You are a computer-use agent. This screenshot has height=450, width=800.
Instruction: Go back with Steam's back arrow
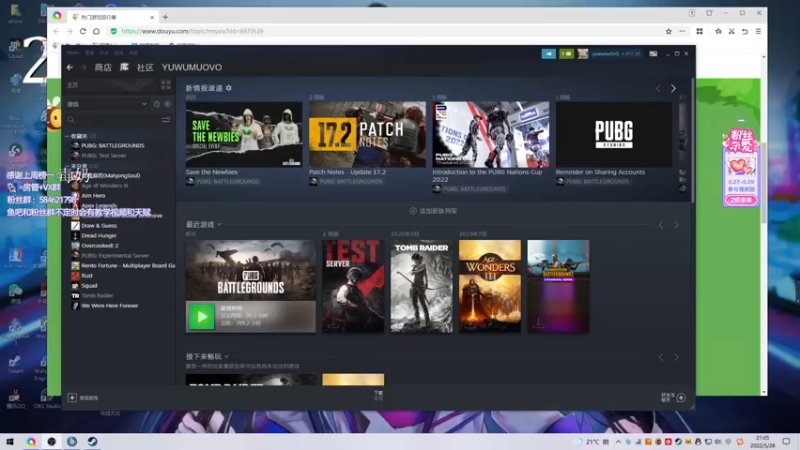coord(70,67)
